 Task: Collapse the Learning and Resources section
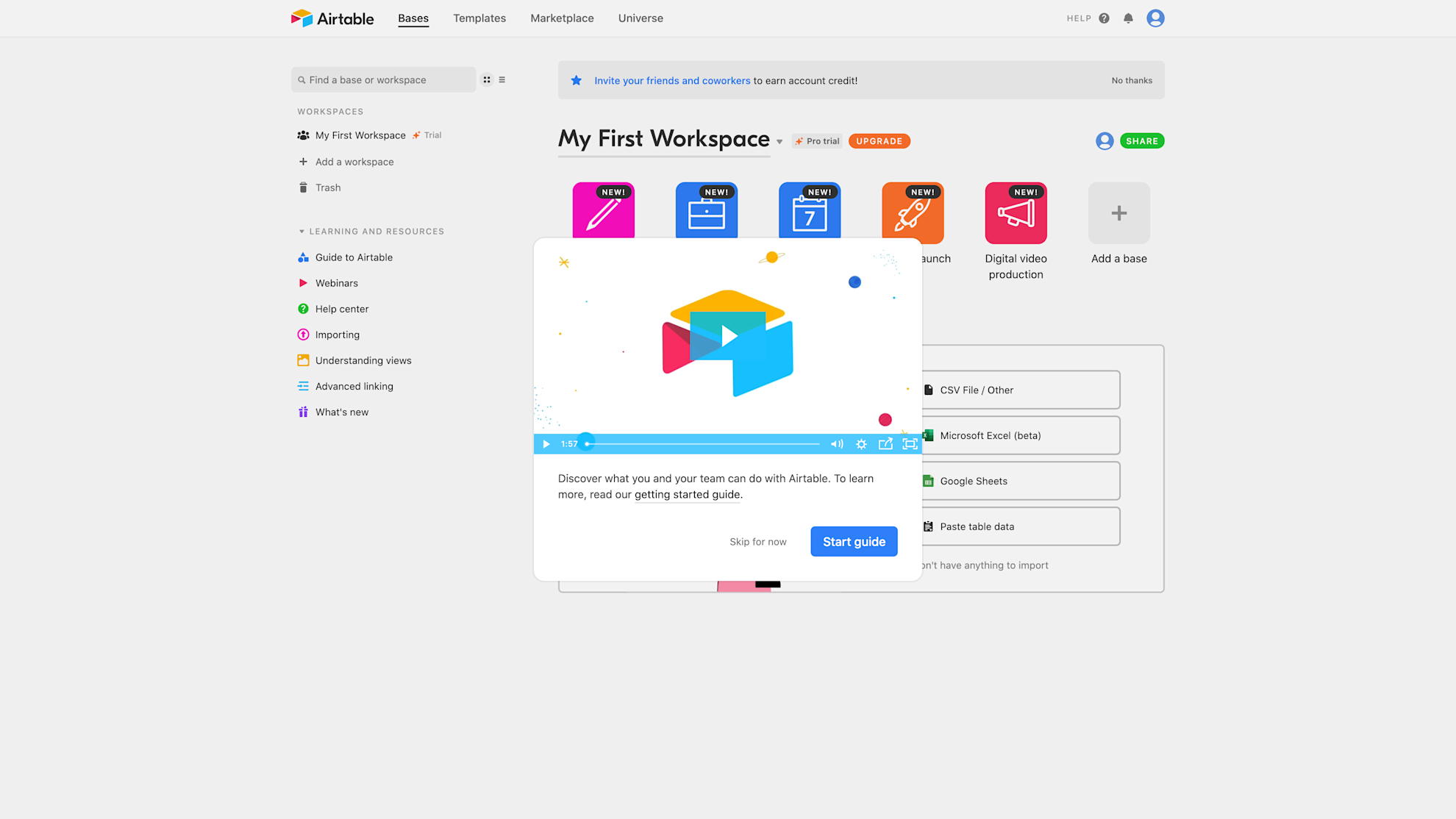click(x=301, y=232)
